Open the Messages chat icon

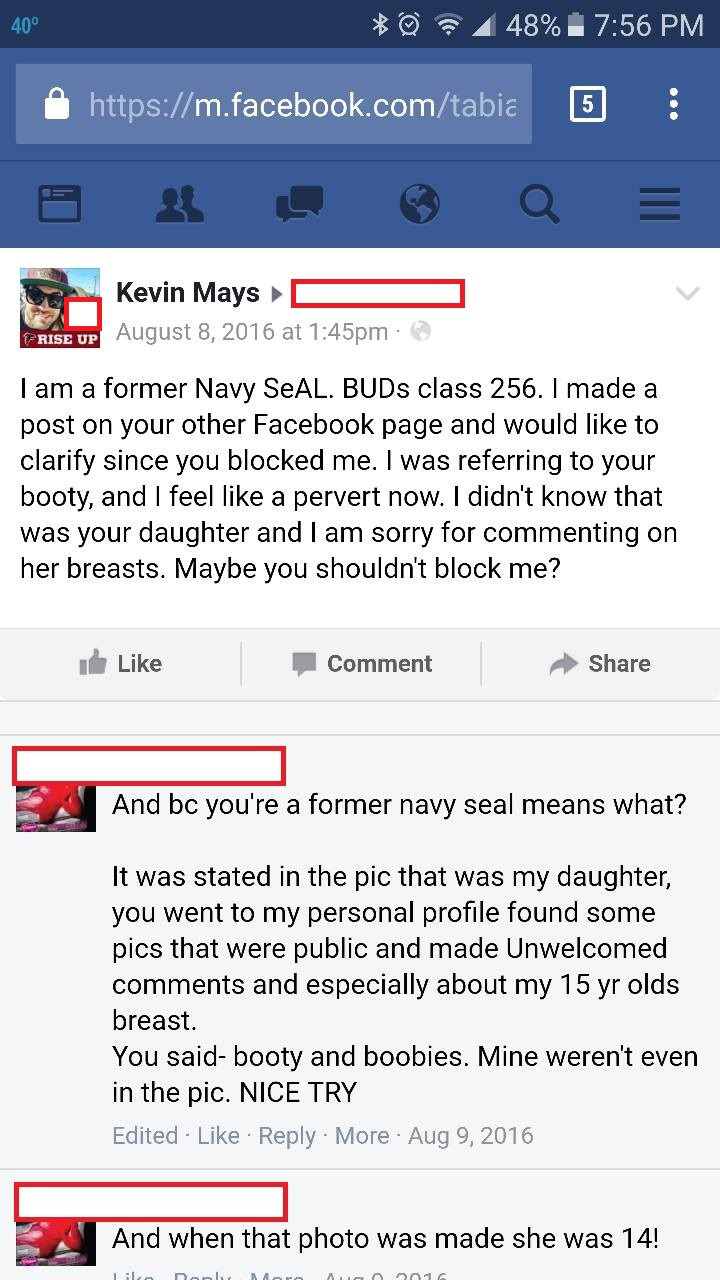[x=299, y=204]
